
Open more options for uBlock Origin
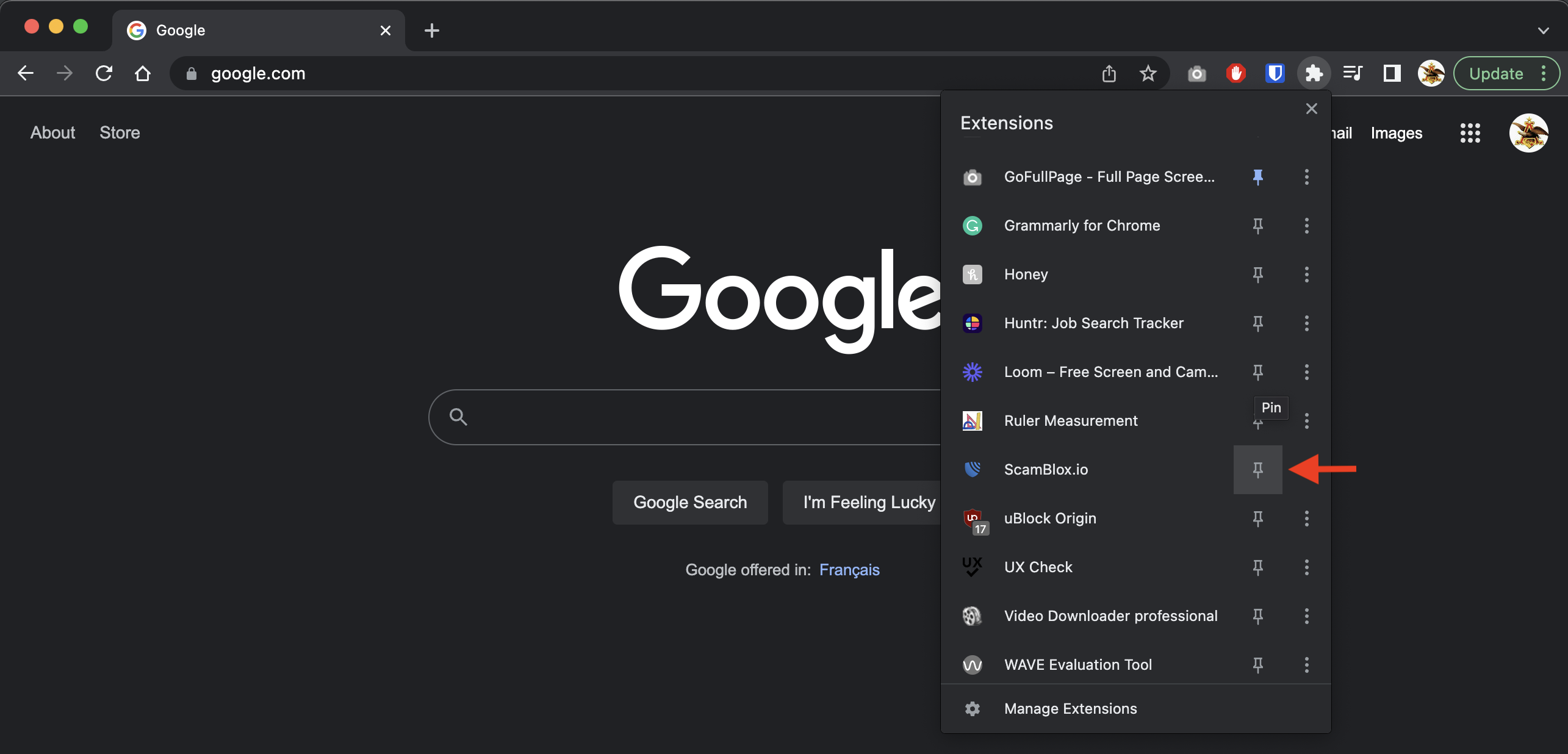coord(1307,519)
